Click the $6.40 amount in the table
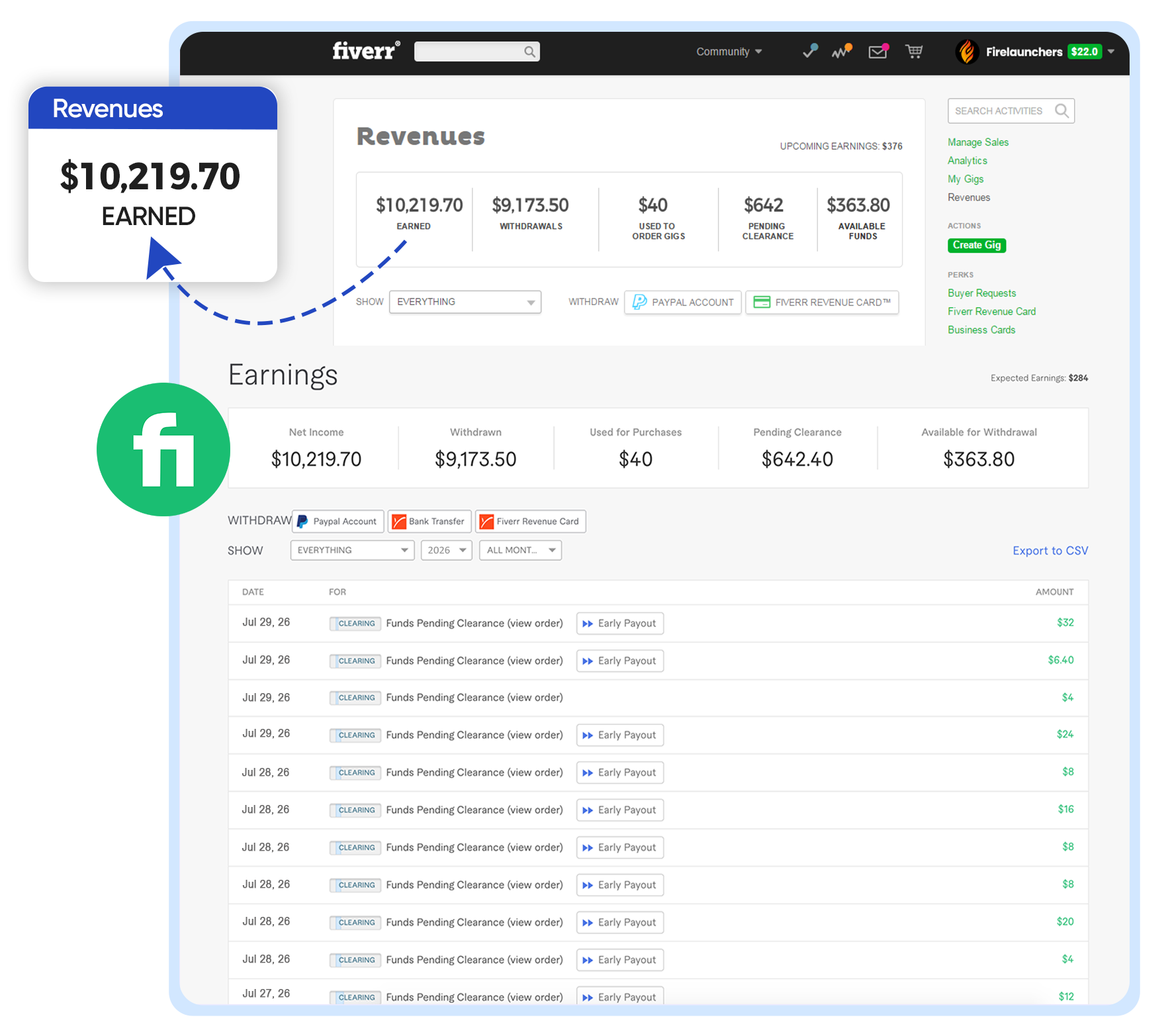1166x1036 pixels. point(1061,661)
